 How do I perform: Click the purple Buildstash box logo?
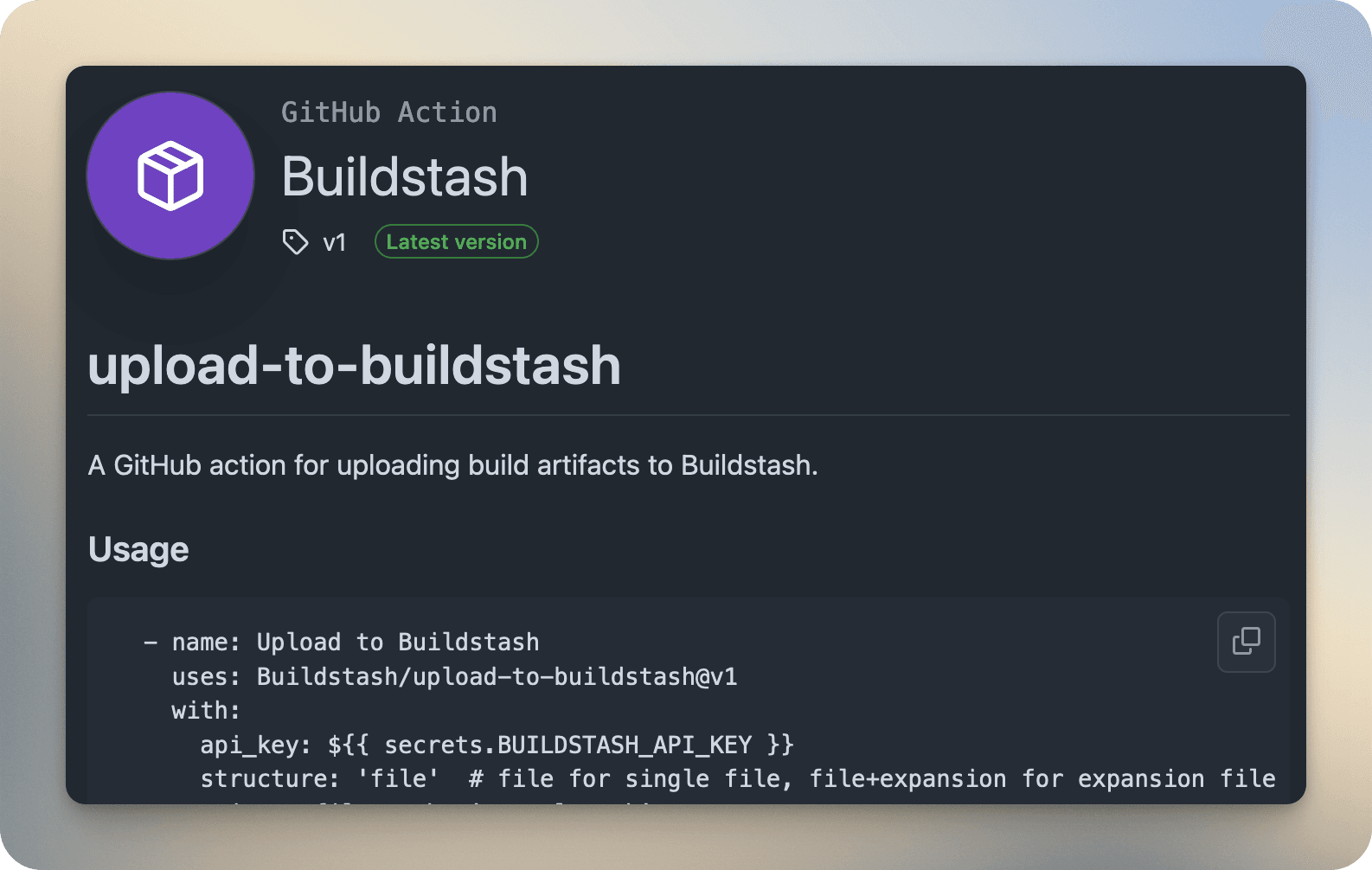pyautogui.click(x=170, y=176)
